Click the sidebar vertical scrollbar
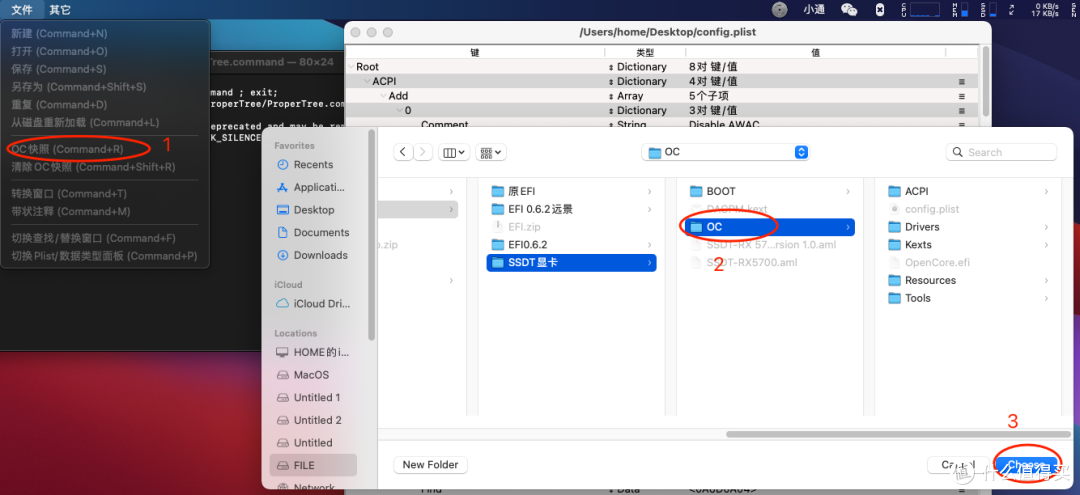The height and width of the screenshot is (495, 1080). (372, 234)
